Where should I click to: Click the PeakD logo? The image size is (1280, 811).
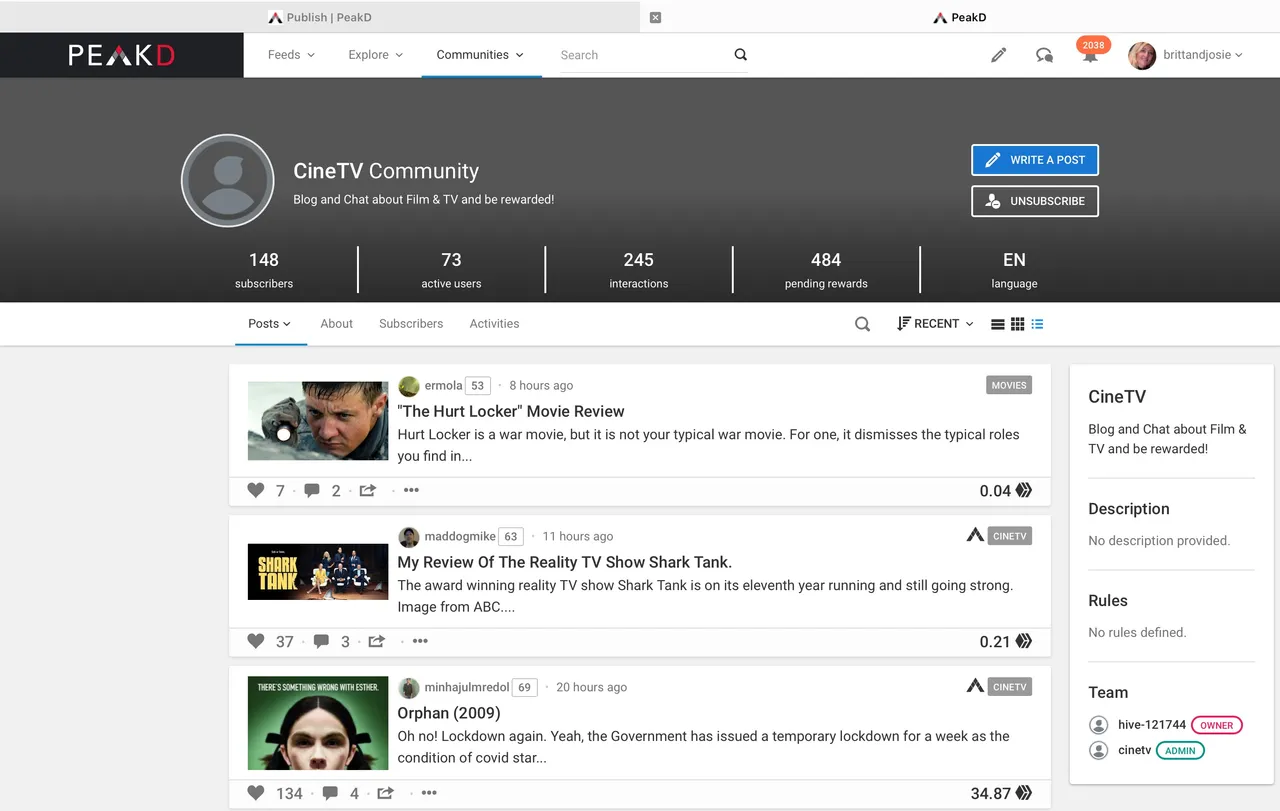click(x=121, y=55)
